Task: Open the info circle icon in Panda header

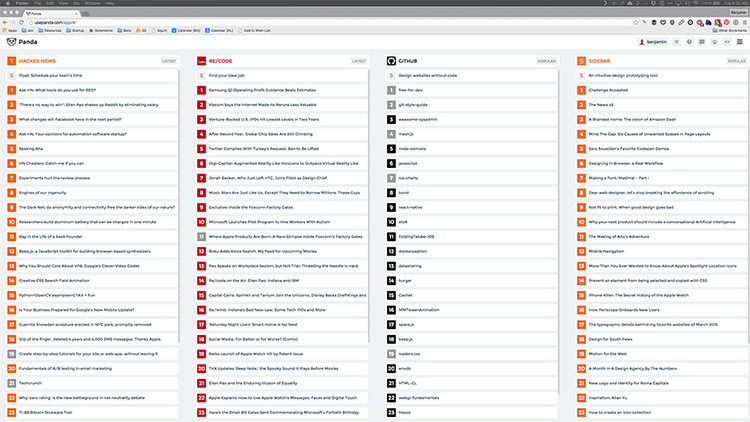Action: tap(689, 42)
